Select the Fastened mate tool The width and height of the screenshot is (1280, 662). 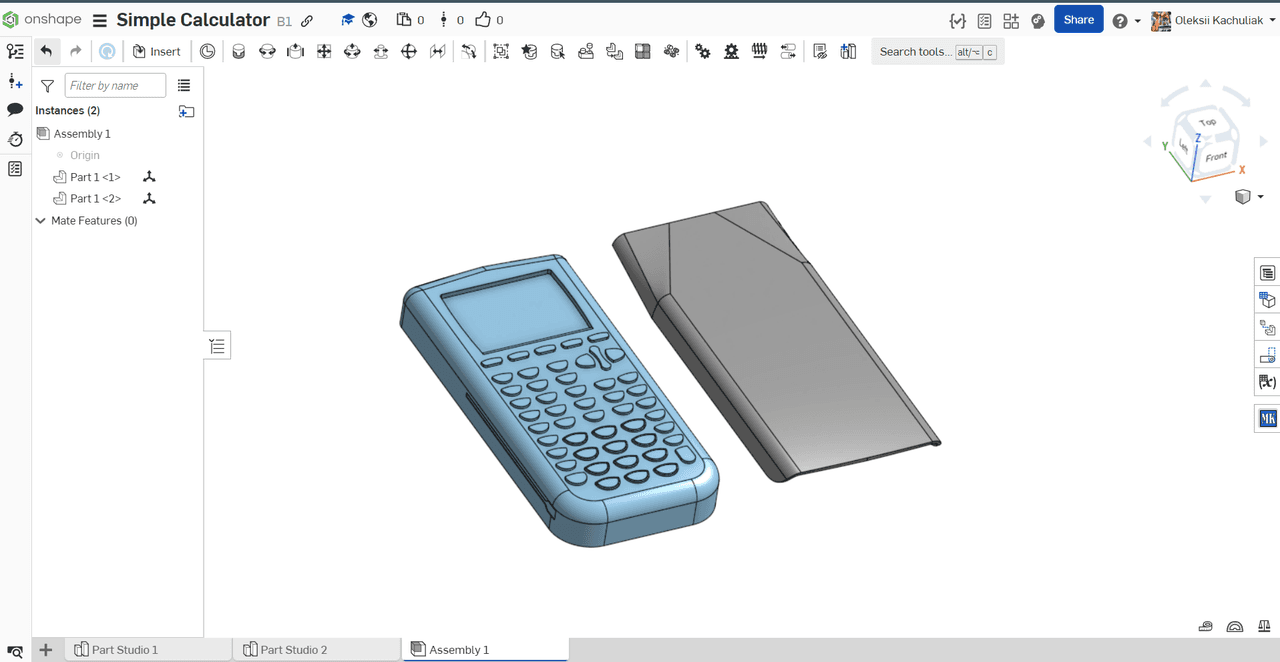point(238,52)
